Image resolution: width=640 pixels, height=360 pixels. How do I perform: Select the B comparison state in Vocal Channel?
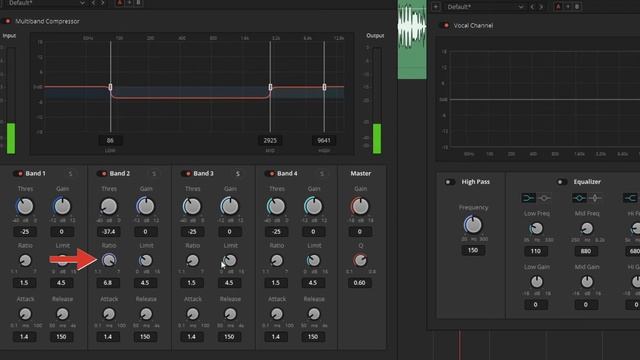[577, 7]
